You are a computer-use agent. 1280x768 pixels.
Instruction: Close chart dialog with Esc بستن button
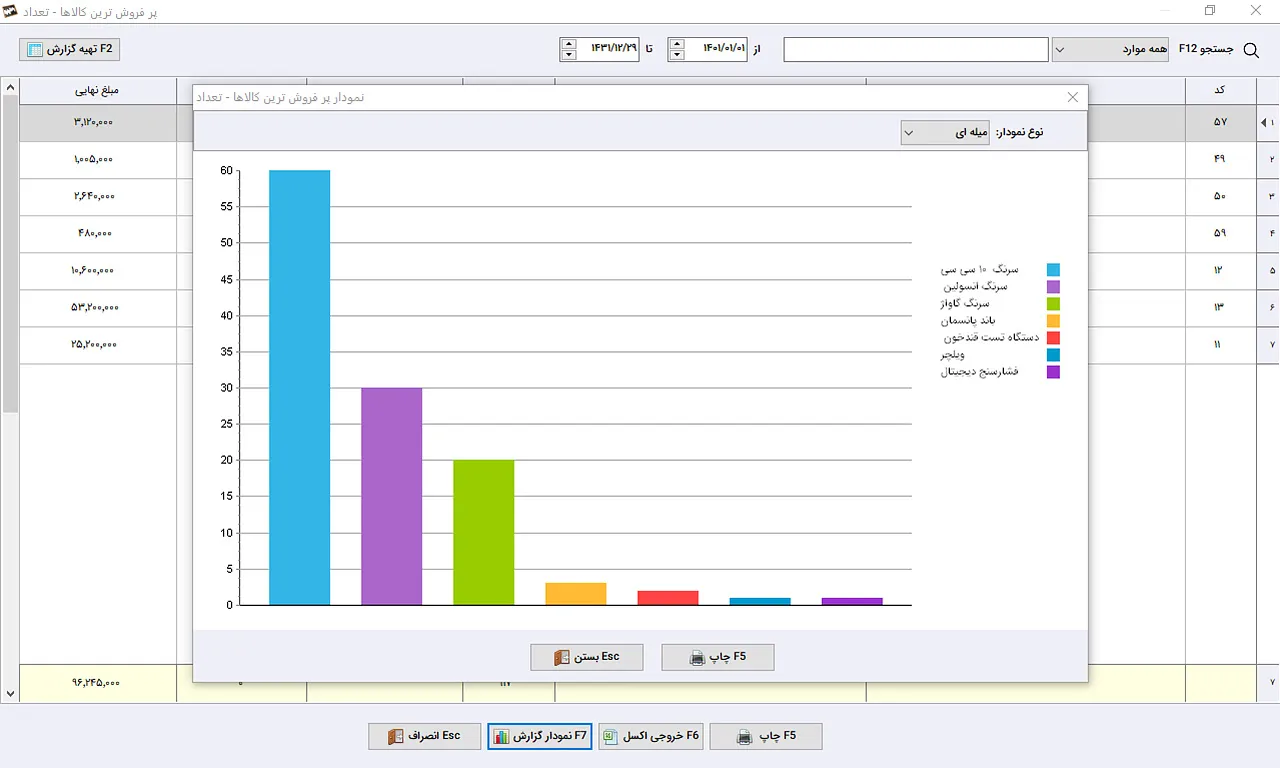tap(587, 657)
